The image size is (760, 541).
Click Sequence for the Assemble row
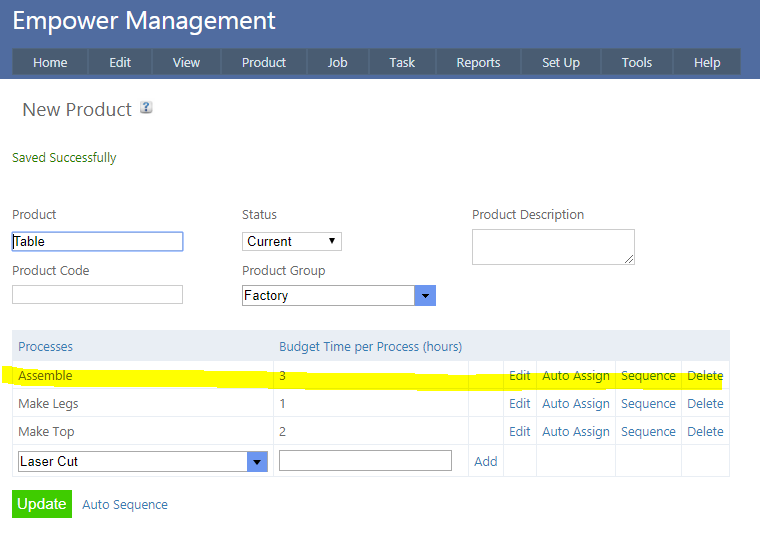[x=648, y=376]
